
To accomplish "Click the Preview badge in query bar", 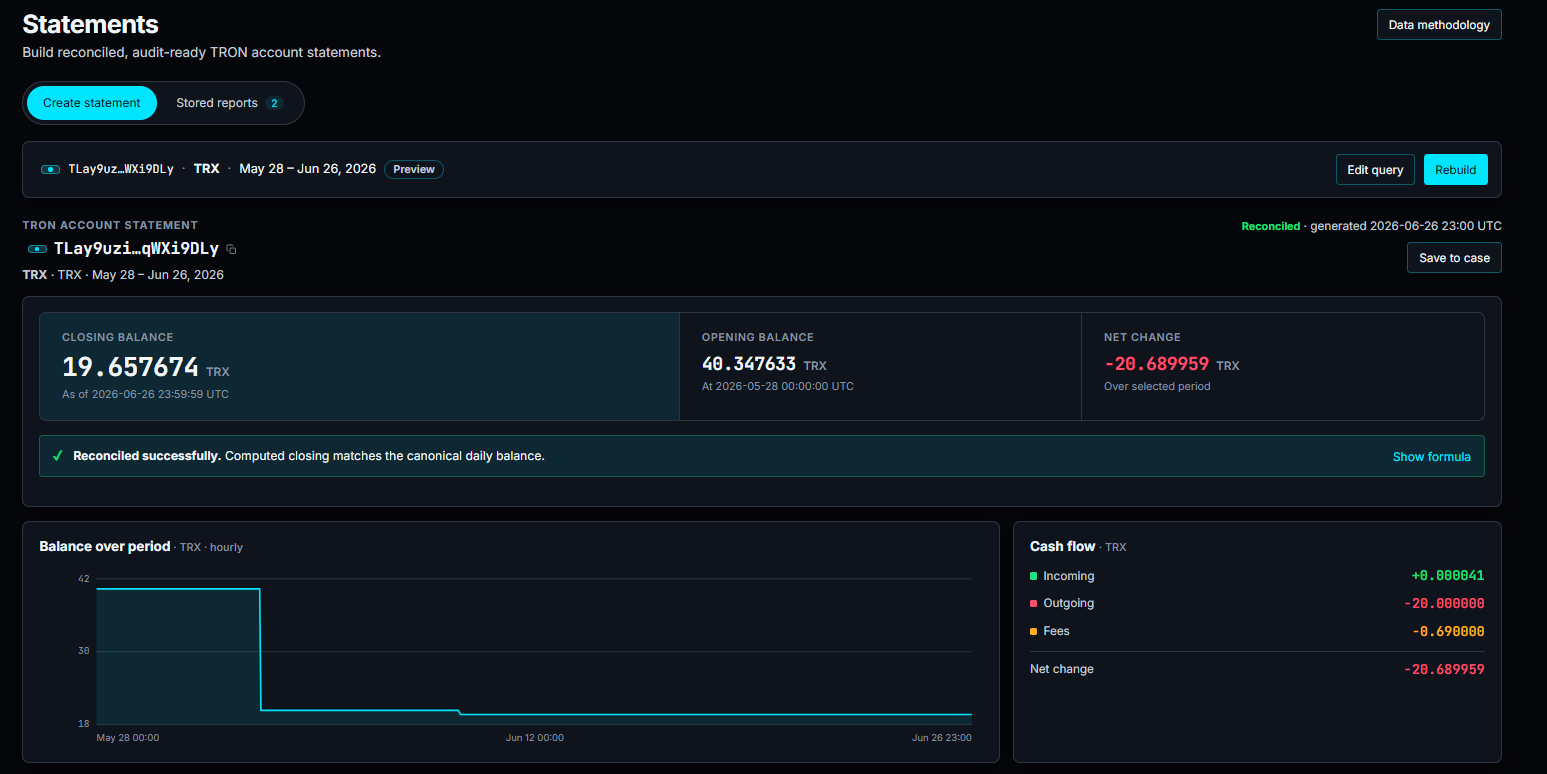I will (414, 169).
